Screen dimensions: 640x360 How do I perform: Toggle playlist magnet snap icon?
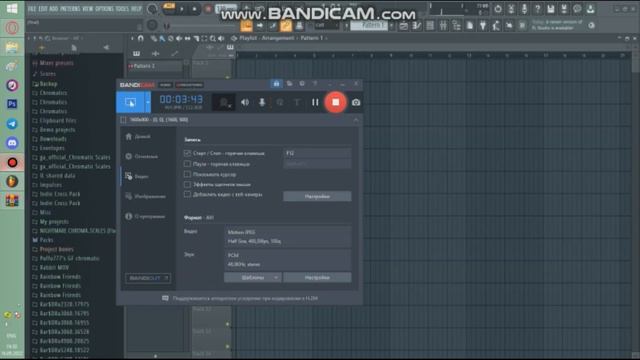pos(141,38)
